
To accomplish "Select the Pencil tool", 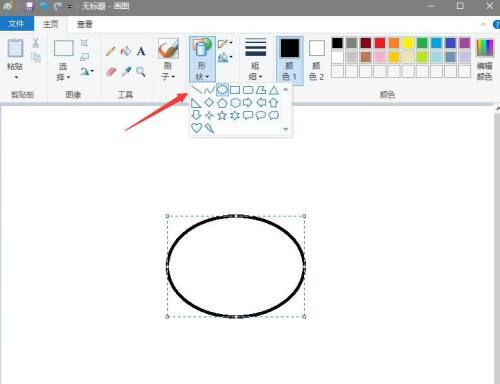I will click(110, 51).
